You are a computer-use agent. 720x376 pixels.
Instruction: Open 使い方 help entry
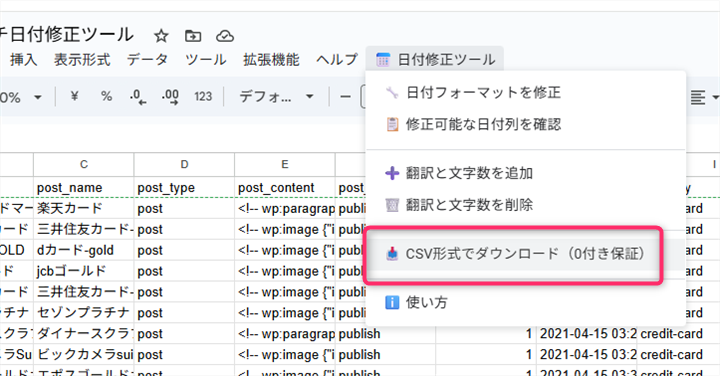(525, 302)
